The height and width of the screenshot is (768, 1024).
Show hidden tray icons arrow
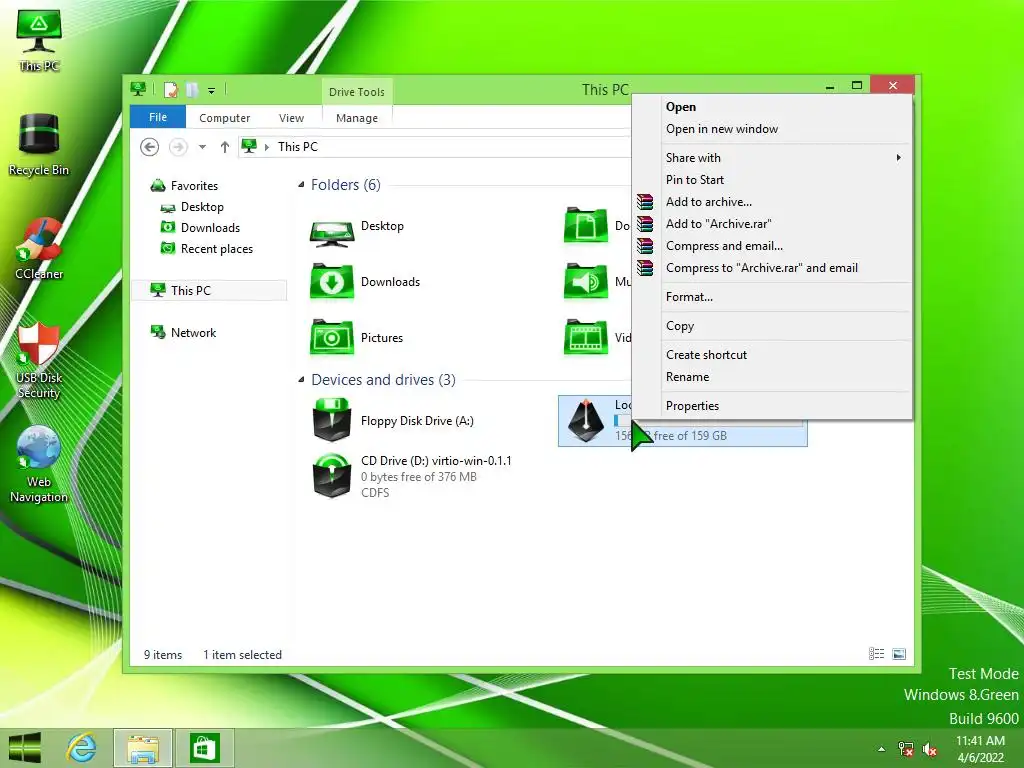882,749
